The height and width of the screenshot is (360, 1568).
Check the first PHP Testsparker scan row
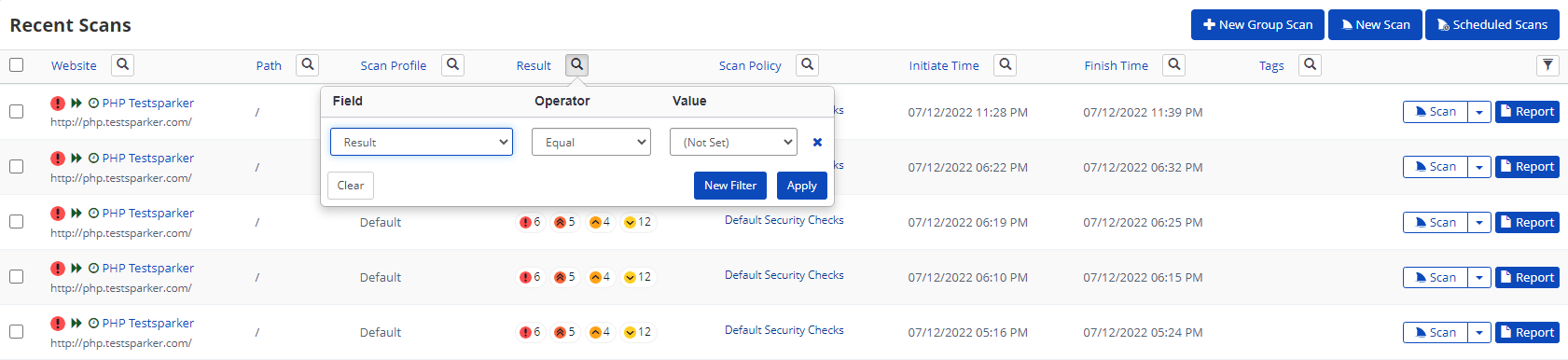click(x=17, y=112)
